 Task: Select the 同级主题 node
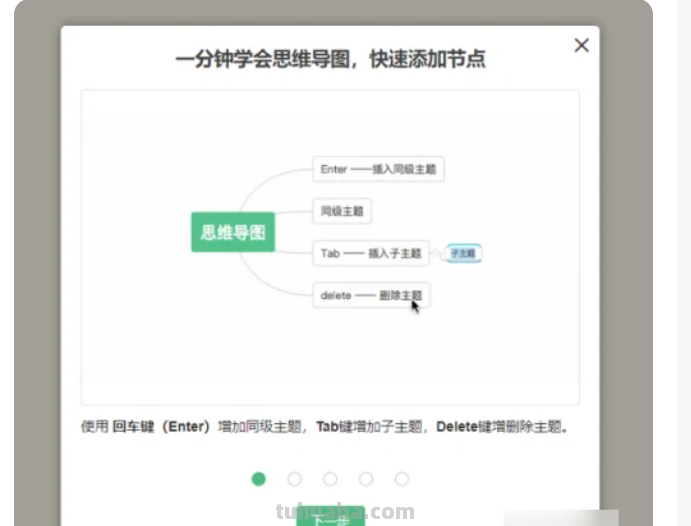[342, 211]
